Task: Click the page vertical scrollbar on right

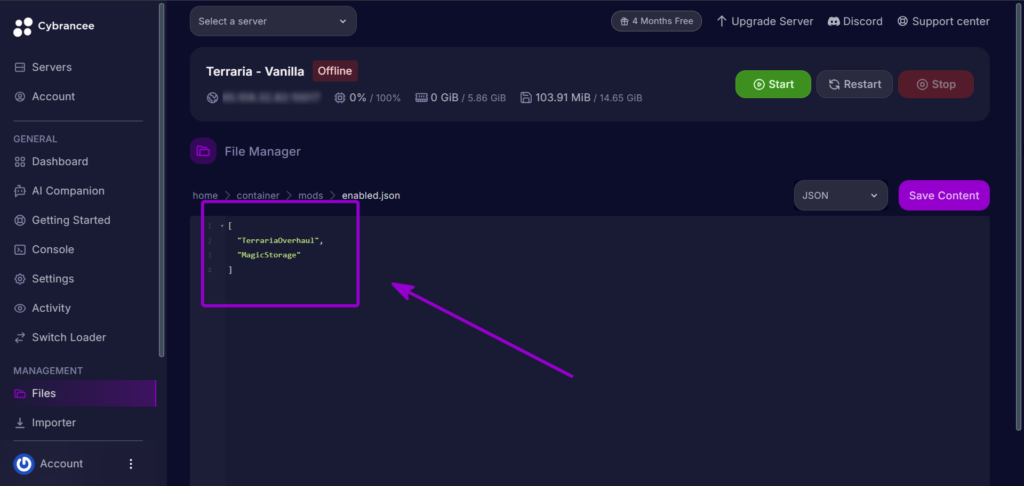Action: [x=1019, y=217]
